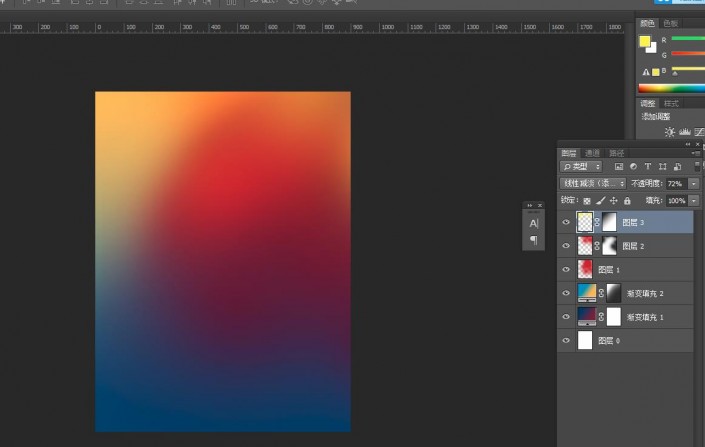Add a Levels adjustment
The height and width of the screenshot is (447, 705).
(685, 132)
